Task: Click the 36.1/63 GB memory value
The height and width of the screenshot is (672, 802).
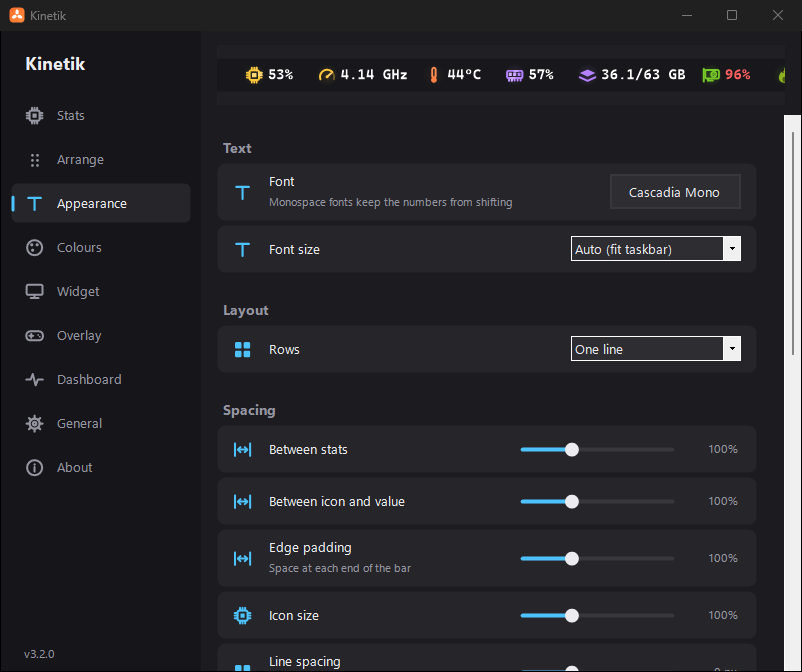Action: (x=643, y=75)
